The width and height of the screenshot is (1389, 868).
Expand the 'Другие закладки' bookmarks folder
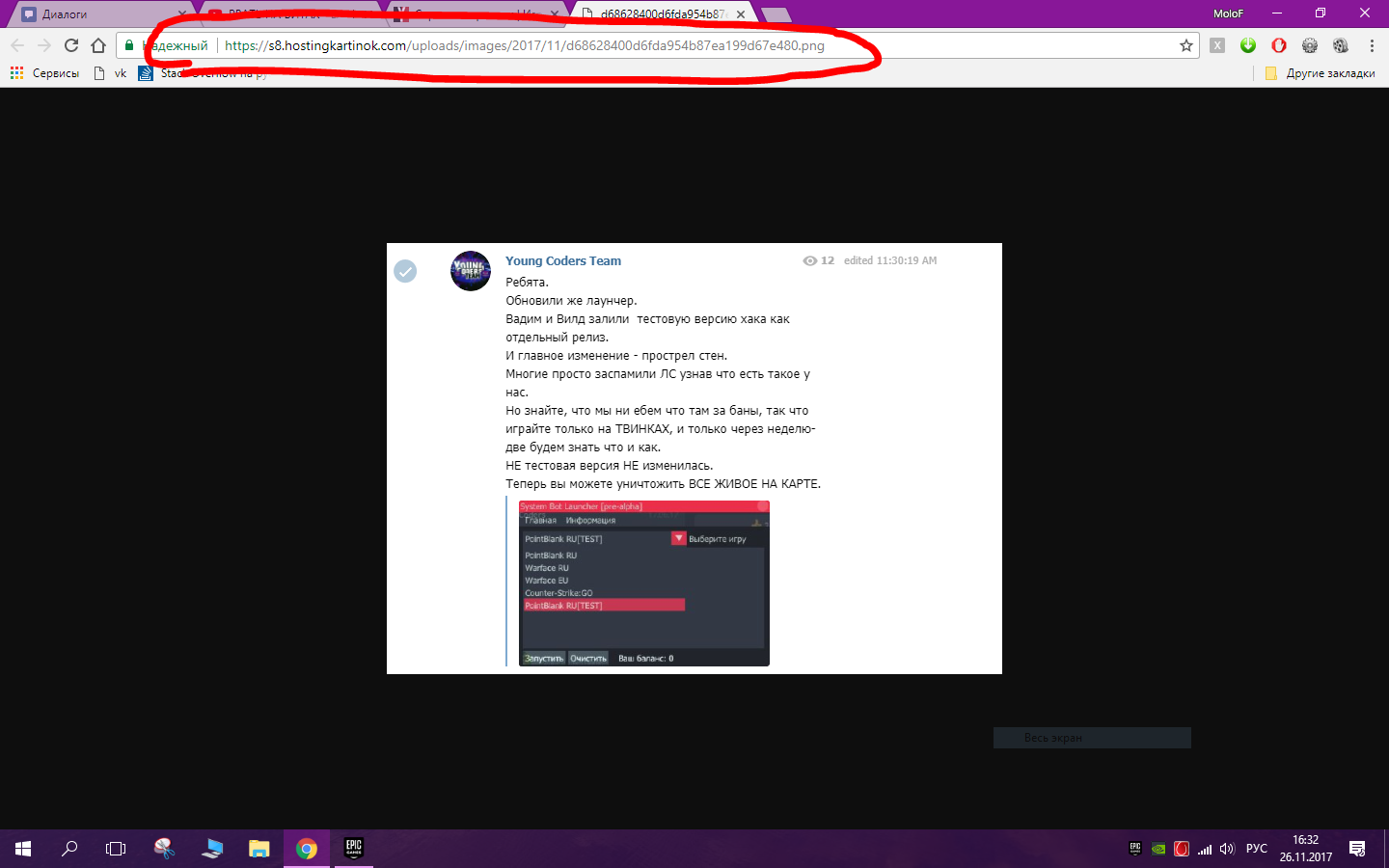tap(1329, 72)
